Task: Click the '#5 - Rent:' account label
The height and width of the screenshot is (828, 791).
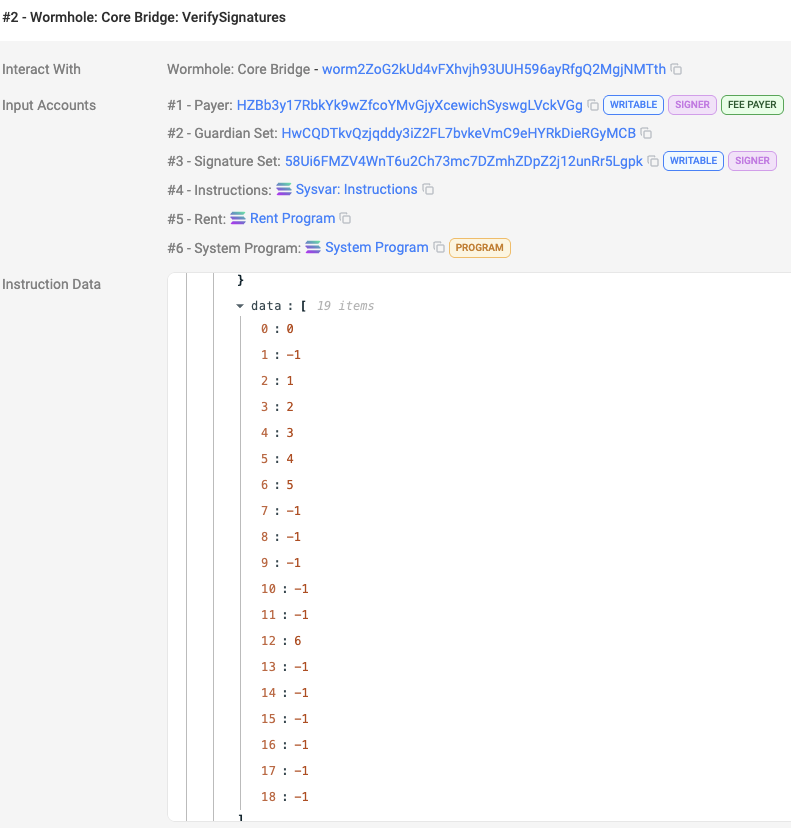Action: point(196,219)
